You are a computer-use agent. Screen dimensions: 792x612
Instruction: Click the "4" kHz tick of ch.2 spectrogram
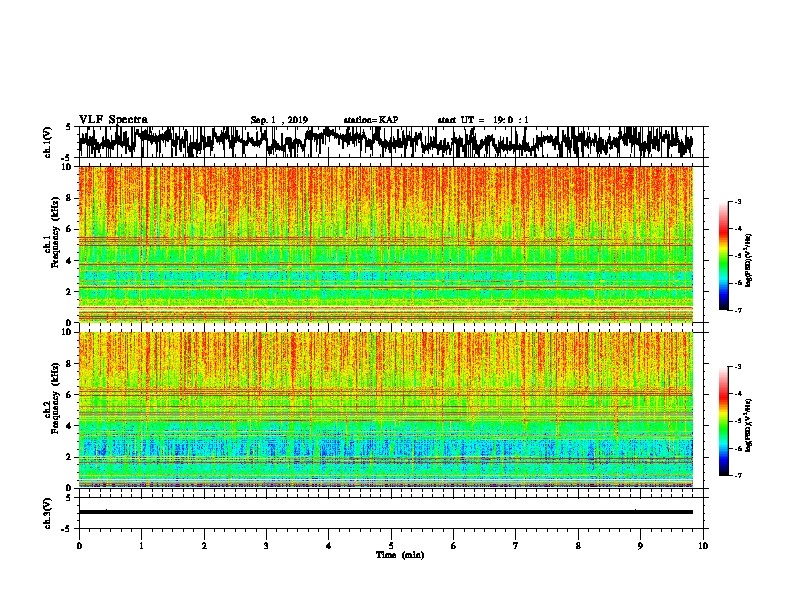pos(69,426)
